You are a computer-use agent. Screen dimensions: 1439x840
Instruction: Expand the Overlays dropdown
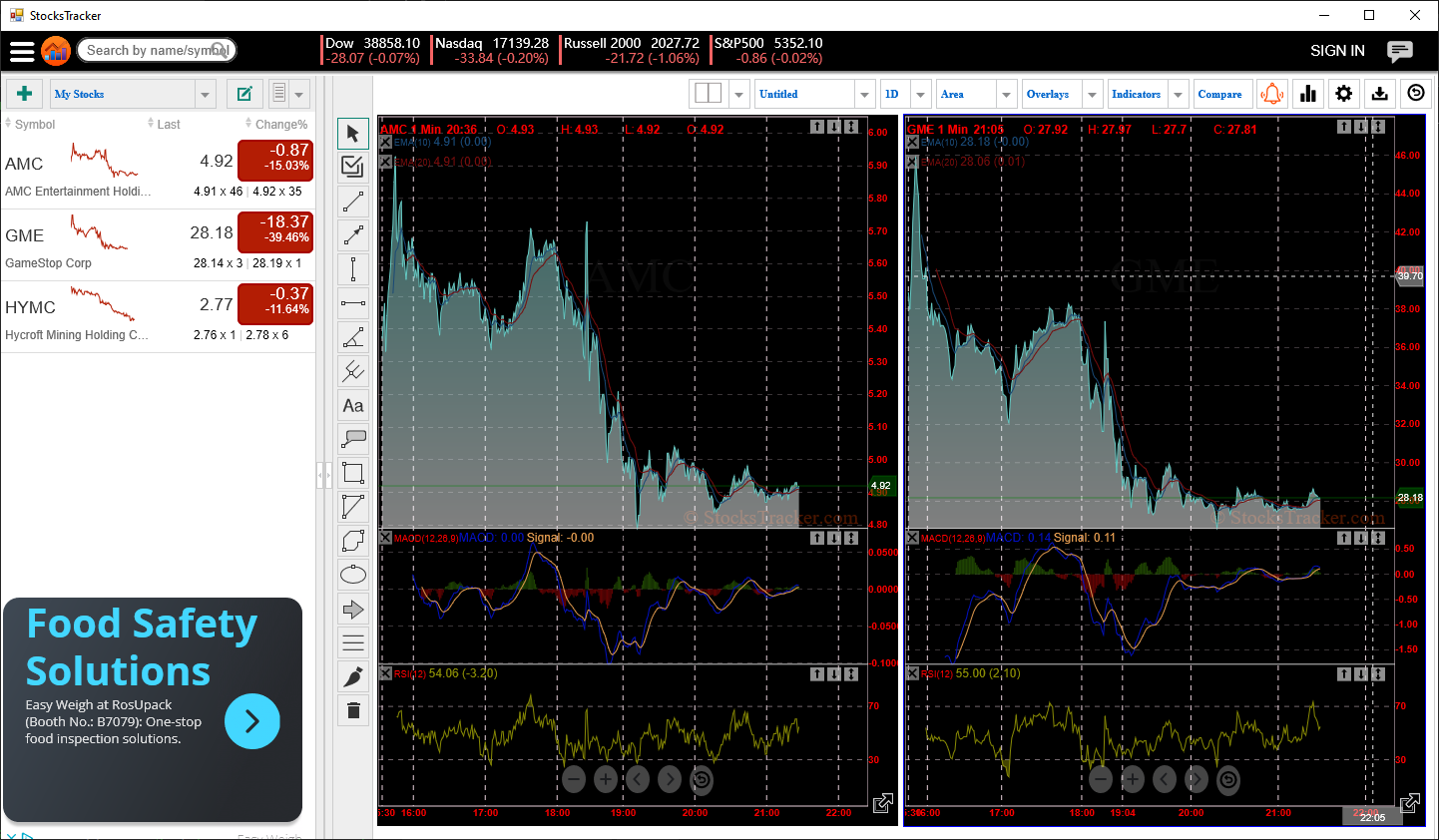1093,94
